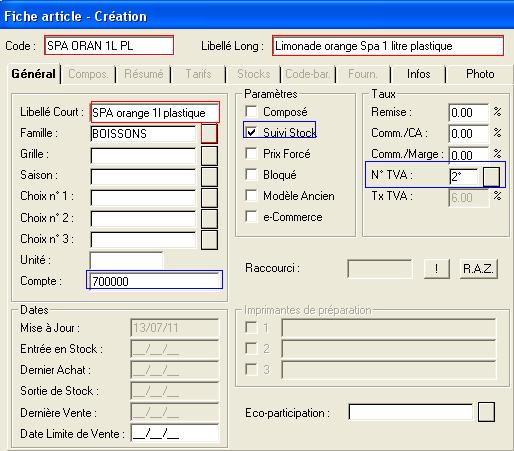Image resolution: width=514 pixels, height=451 pixels.
Task: Click the Date Limite de Vente field
Action: (175, 433)
